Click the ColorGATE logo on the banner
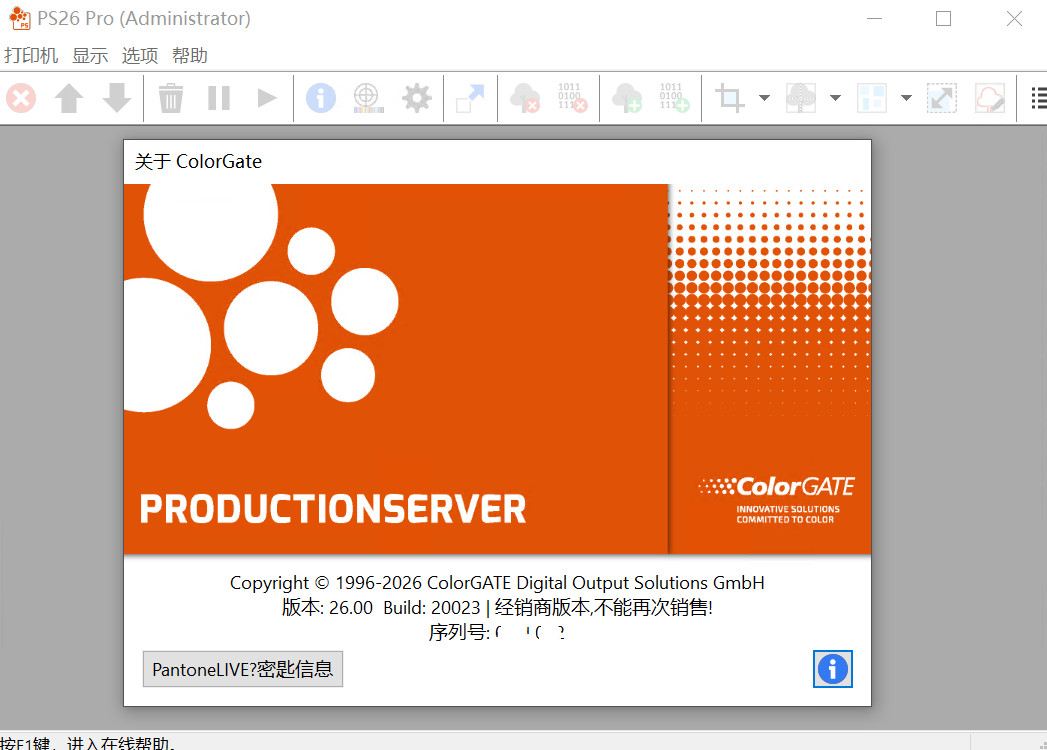The height and width of the screenshot is (750, 1047). (x=776, y=498)
